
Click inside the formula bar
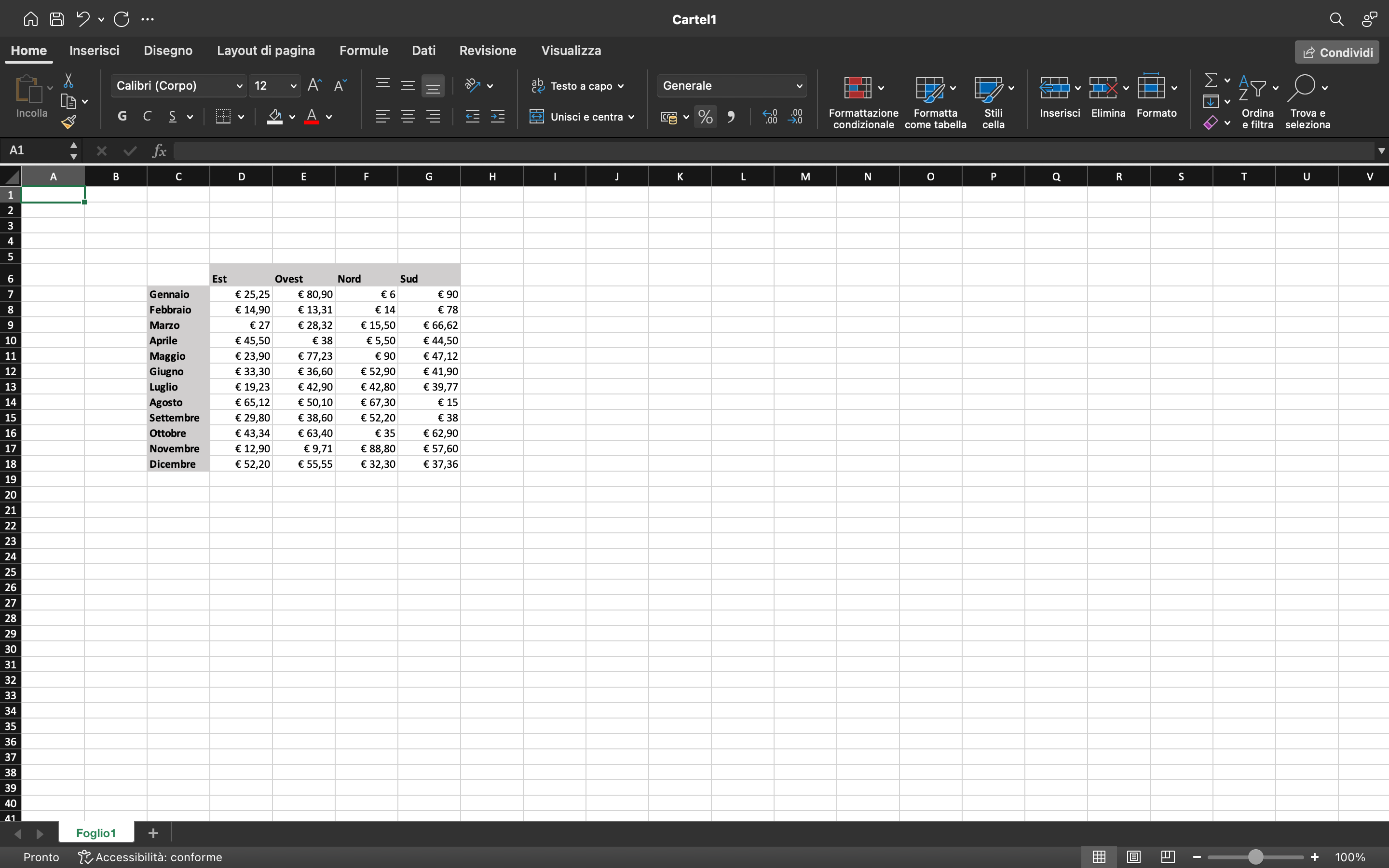(574, 150)
